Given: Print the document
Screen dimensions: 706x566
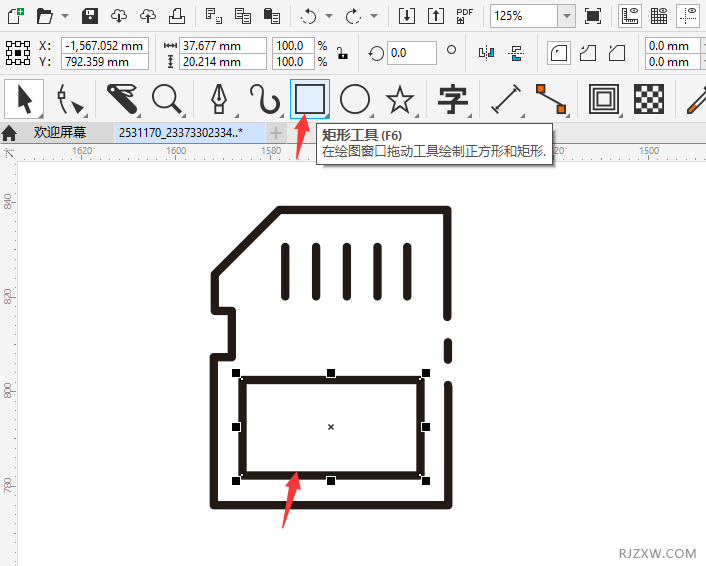Looking at the screenshot, I should coord(176,16).
